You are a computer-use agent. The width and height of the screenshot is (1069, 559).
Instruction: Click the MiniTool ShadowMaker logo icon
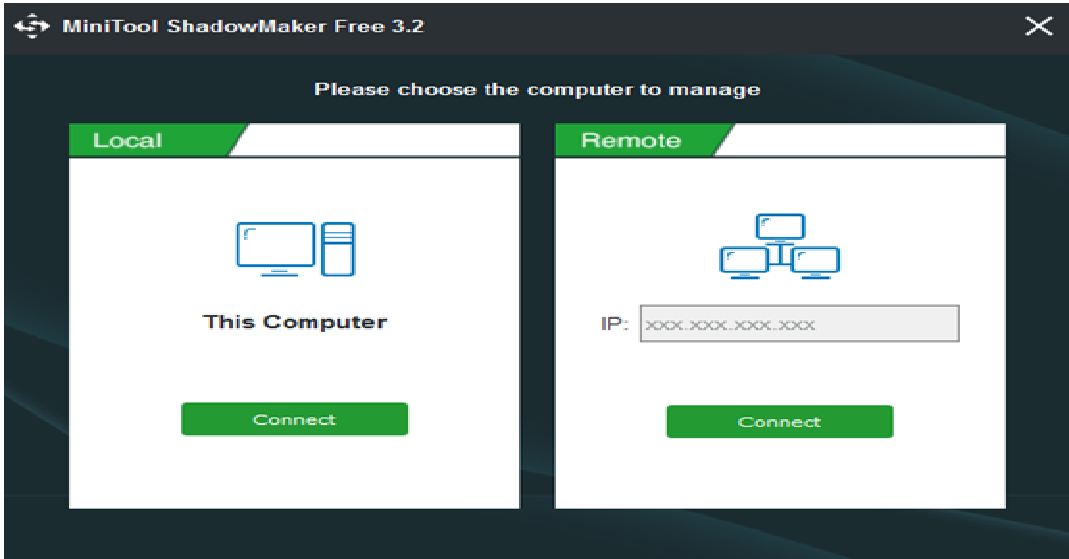click(31, 27)
